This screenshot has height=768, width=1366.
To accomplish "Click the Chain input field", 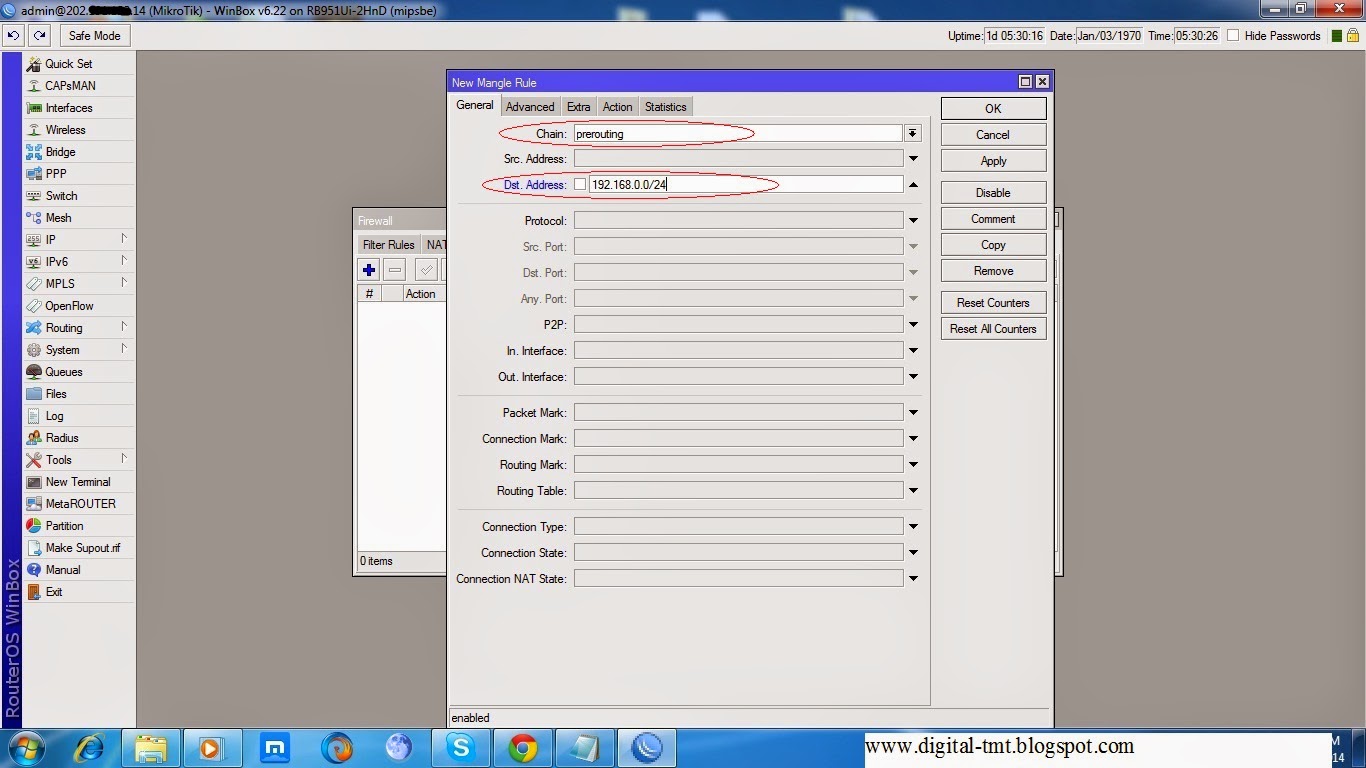I will click(738, 133).
